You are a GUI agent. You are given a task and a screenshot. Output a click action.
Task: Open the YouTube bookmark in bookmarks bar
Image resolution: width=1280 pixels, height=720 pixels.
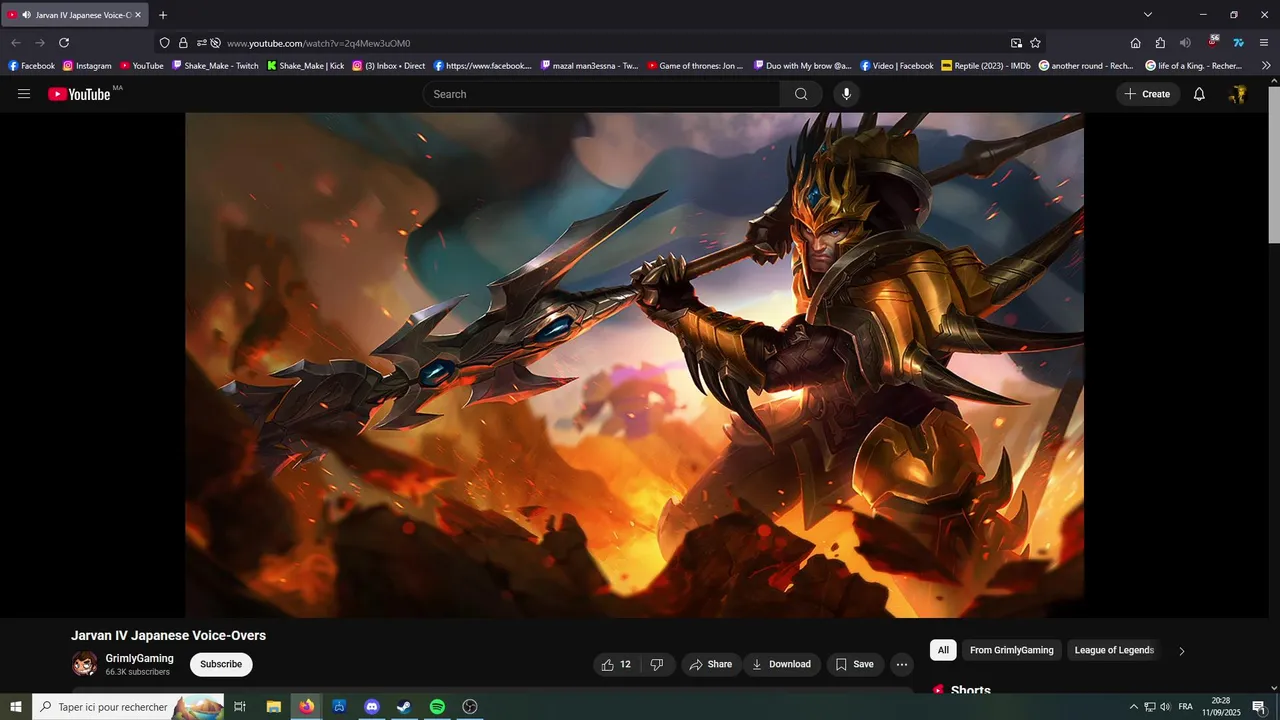coord(141,66)
